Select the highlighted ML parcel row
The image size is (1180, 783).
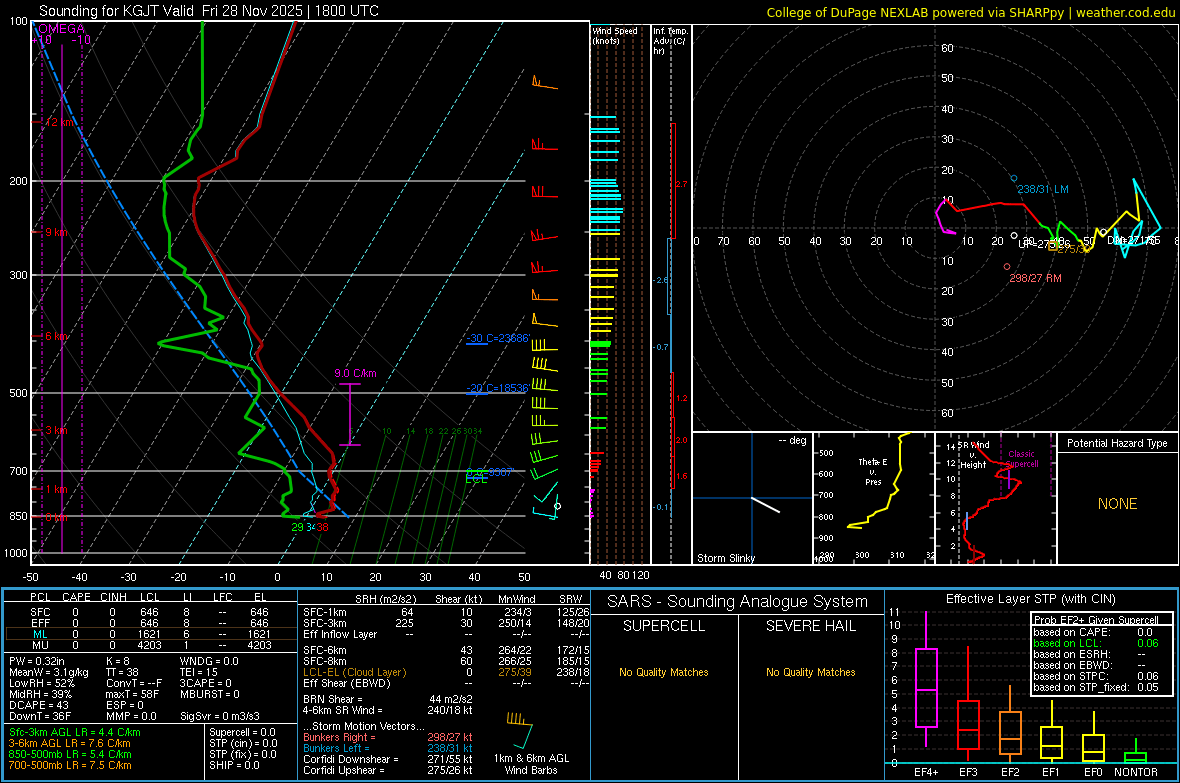(150, 634)
